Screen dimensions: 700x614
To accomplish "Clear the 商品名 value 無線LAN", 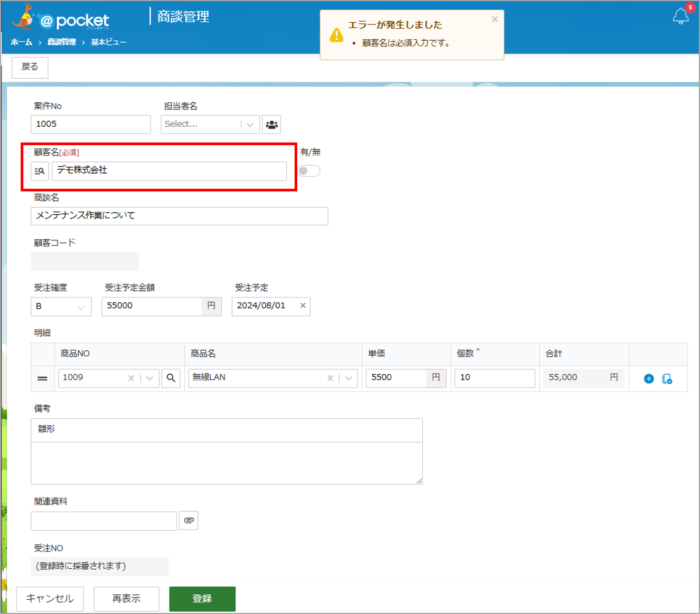I will [330, 378].
